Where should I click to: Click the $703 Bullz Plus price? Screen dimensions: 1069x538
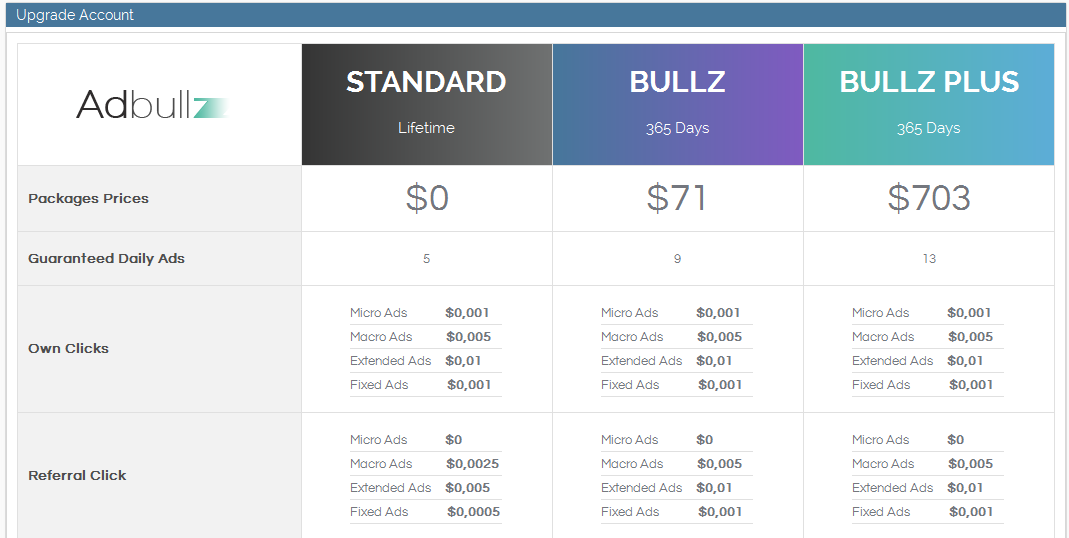click(929, 198)
